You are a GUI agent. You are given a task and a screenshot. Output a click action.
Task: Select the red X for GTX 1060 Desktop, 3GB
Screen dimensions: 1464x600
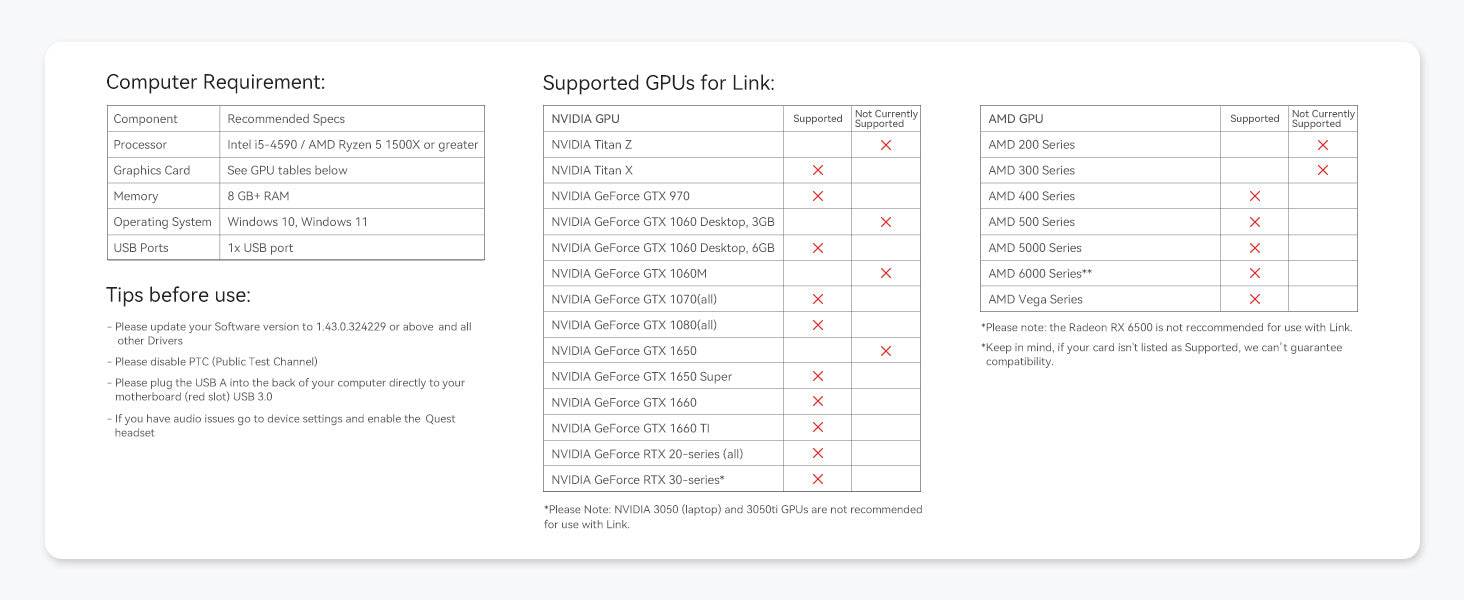point(885,222)
